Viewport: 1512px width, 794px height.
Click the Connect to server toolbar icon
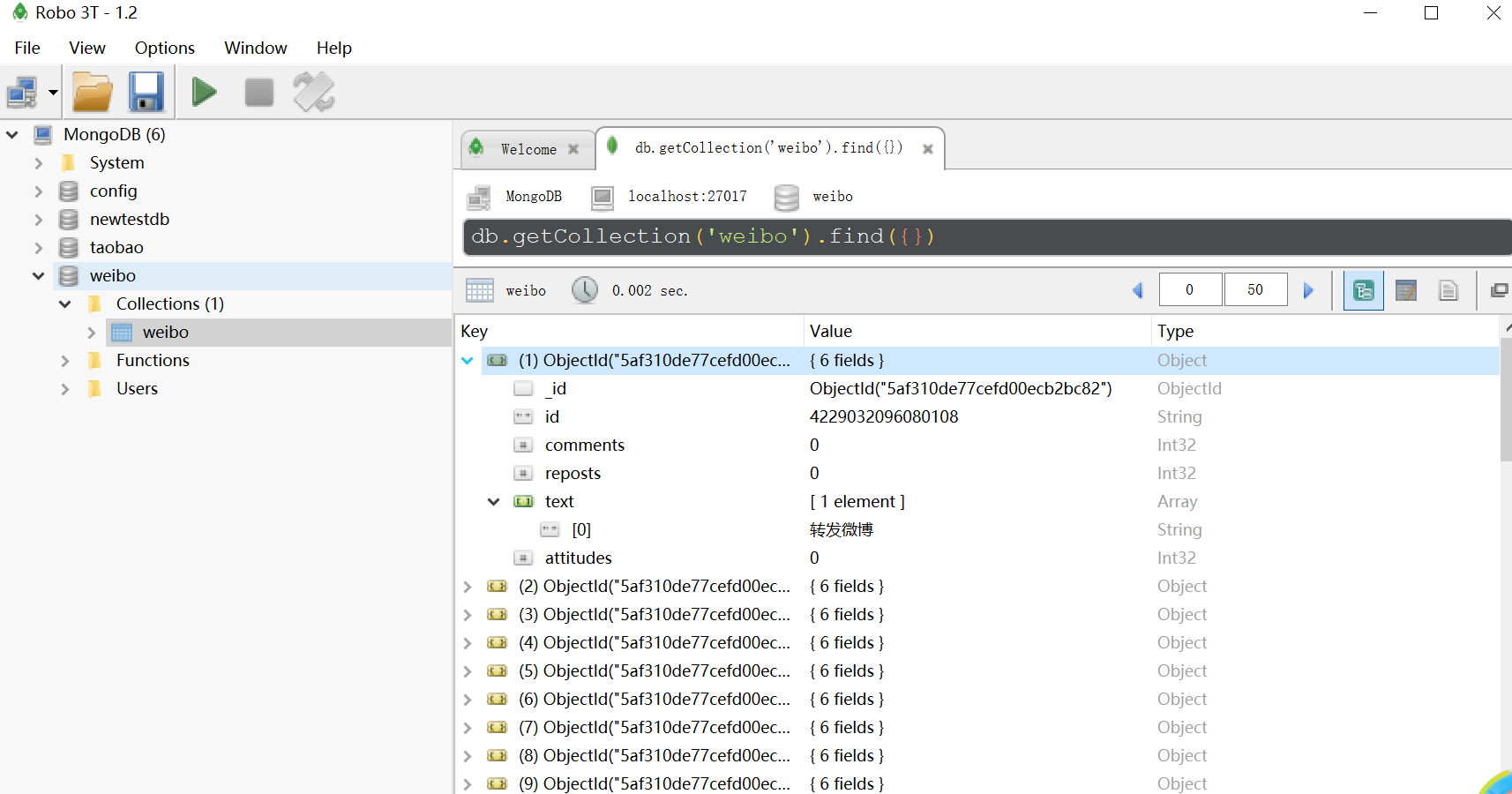tap(22, 92)
